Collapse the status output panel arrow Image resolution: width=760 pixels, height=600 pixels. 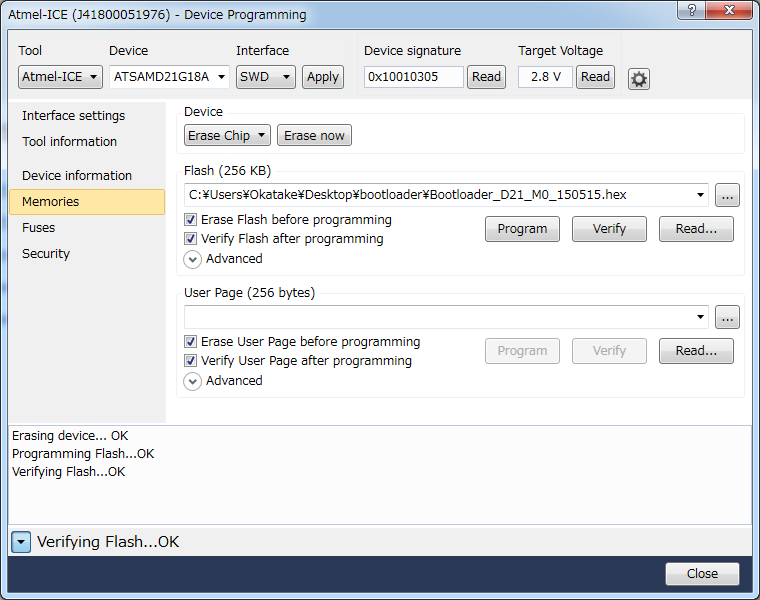21,542
